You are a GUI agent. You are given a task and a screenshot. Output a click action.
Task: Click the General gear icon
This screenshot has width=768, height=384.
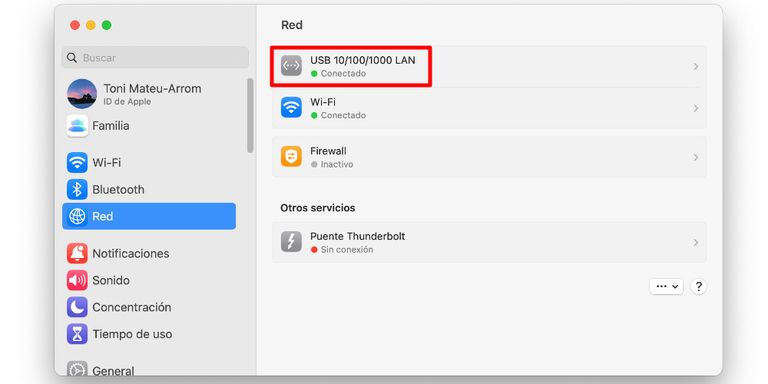pyautogui.click(x=77, y=370)
